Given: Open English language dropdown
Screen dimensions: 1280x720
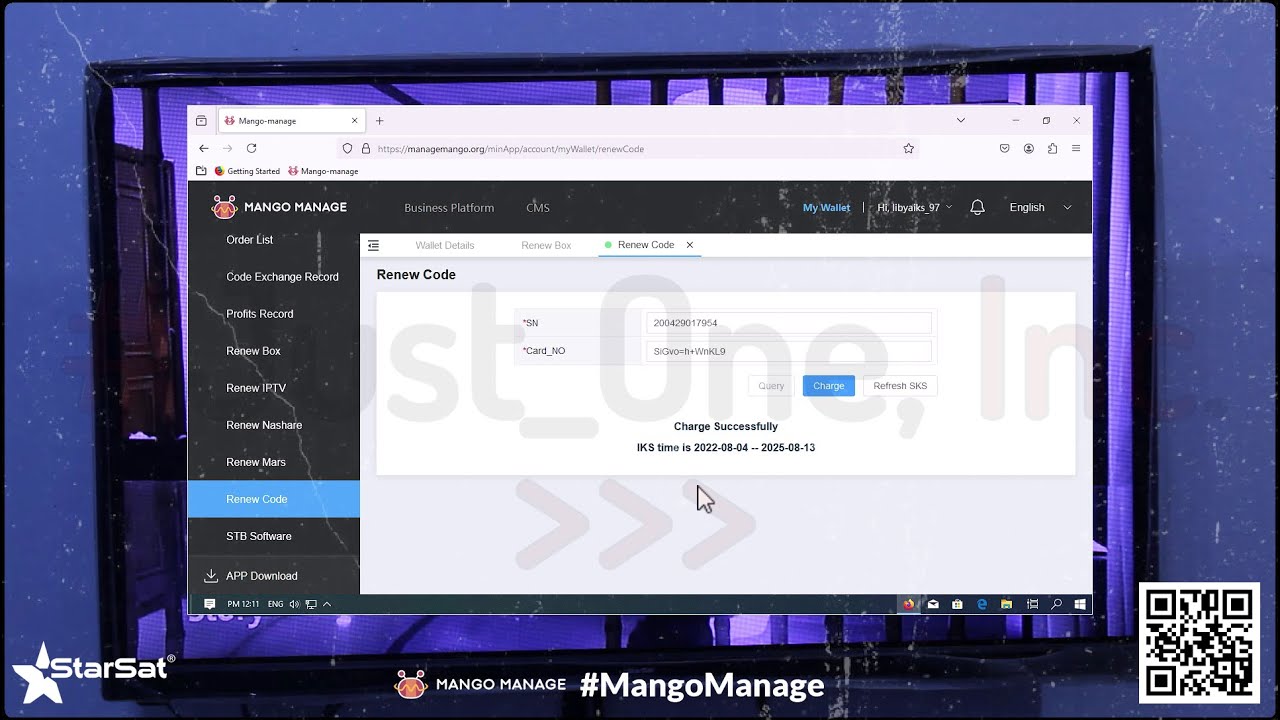Looking at the screenshot, I should (1040, 208).
